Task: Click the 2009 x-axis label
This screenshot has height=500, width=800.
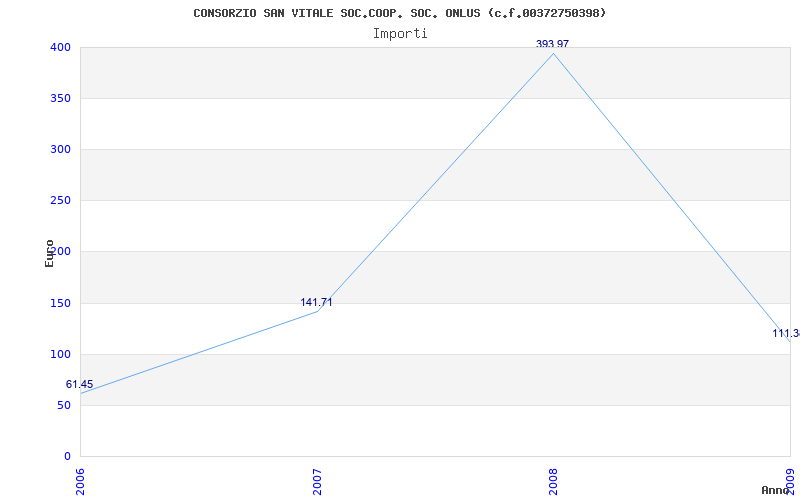Action: [x=790, y=482]
